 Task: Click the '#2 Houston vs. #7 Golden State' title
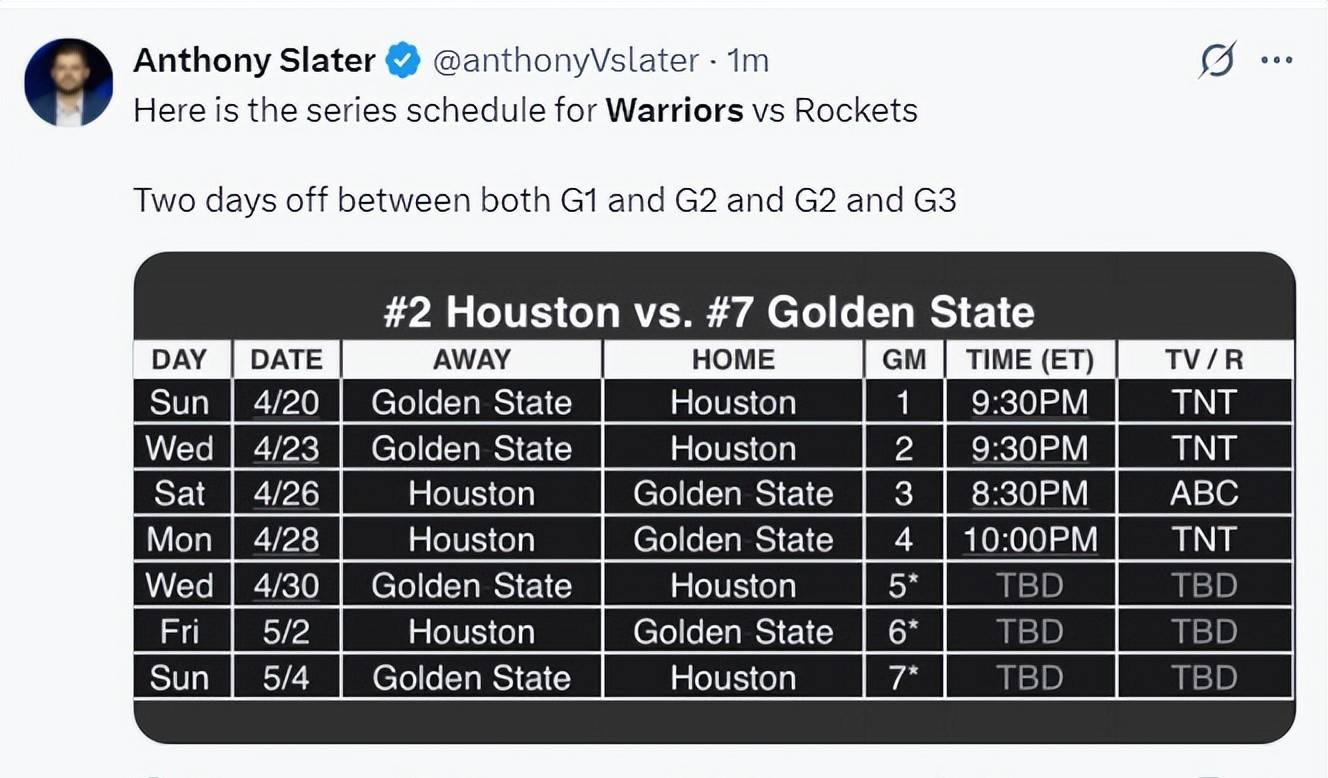coord(709,312)
